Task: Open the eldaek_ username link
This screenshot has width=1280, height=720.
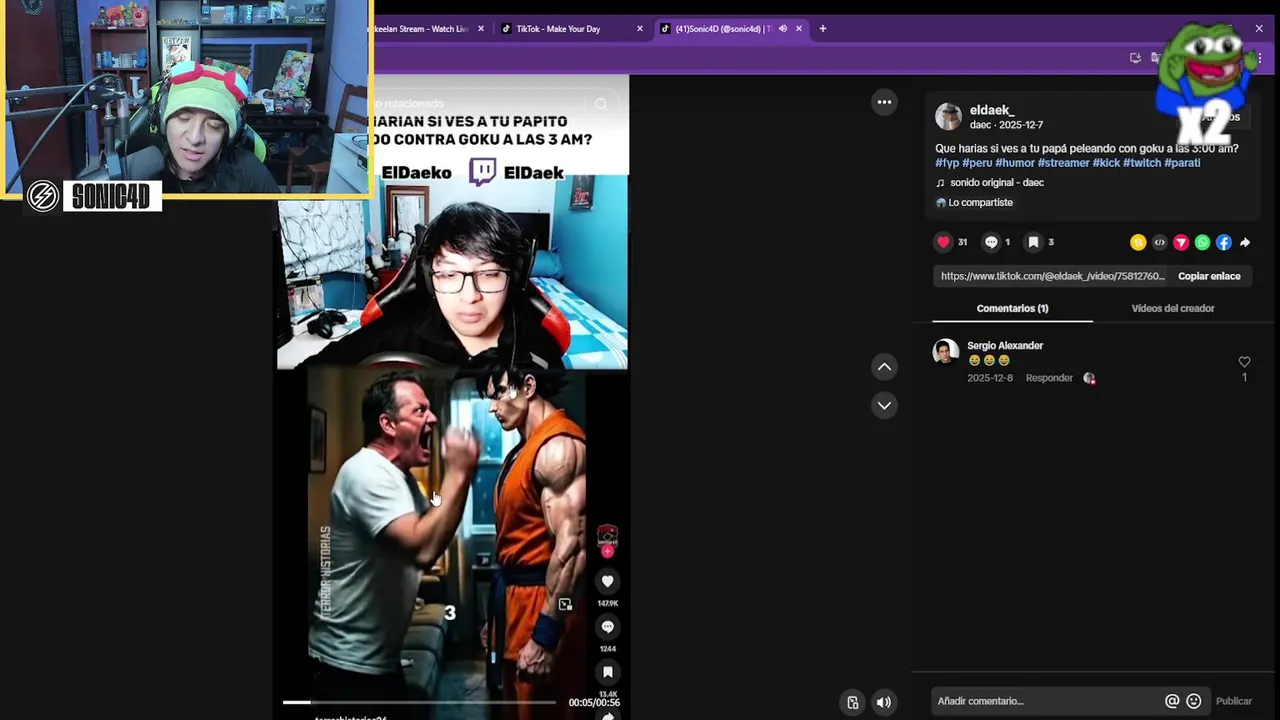Action: [x=992, y=110]
